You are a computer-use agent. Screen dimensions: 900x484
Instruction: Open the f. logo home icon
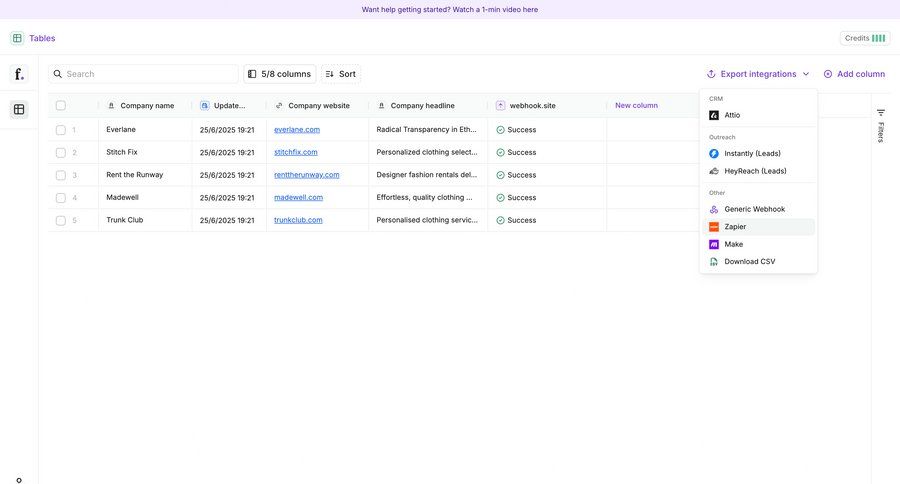[19, 74]
